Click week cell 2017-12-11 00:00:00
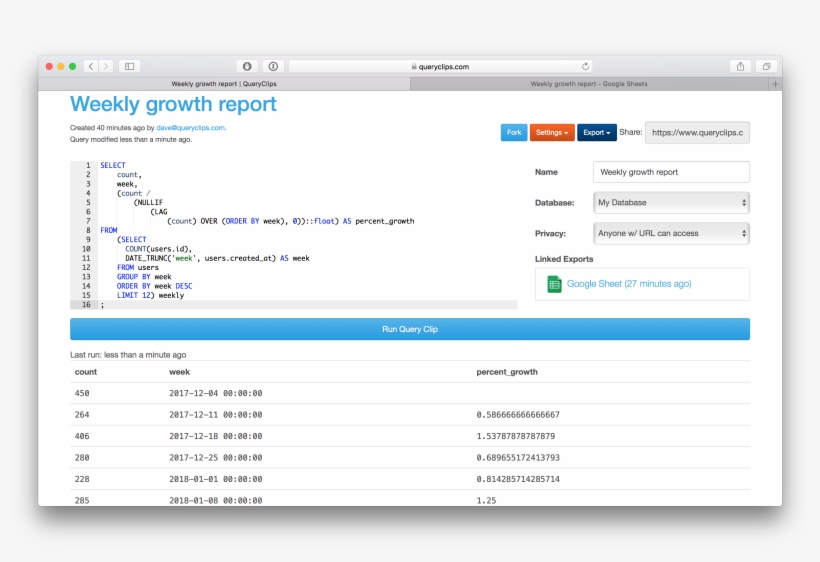The width and height of the screenshot is (820, 562). click(x=215, y=415)
